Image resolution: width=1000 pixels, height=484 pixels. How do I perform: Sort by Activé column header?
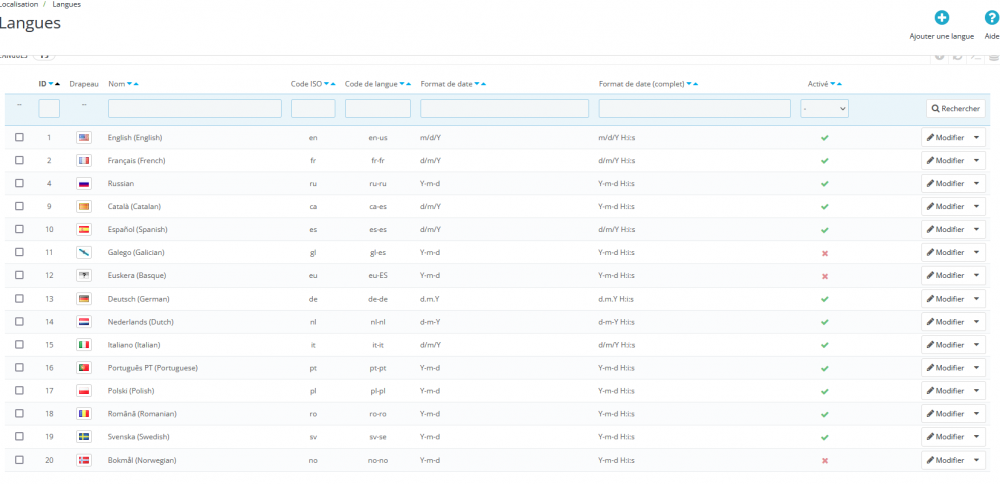818,84
